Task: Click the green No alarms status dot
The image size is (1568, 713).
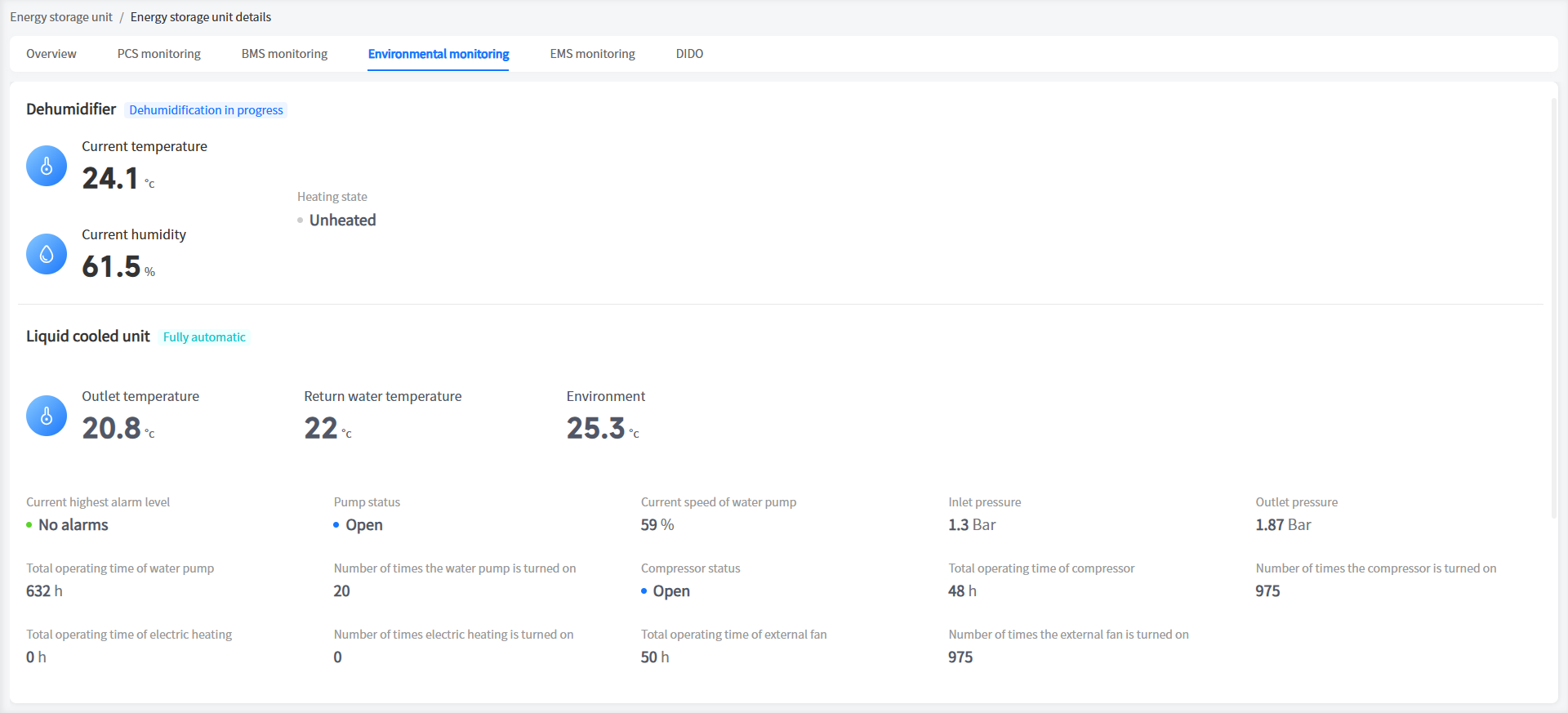Action: tap(29, 525)
